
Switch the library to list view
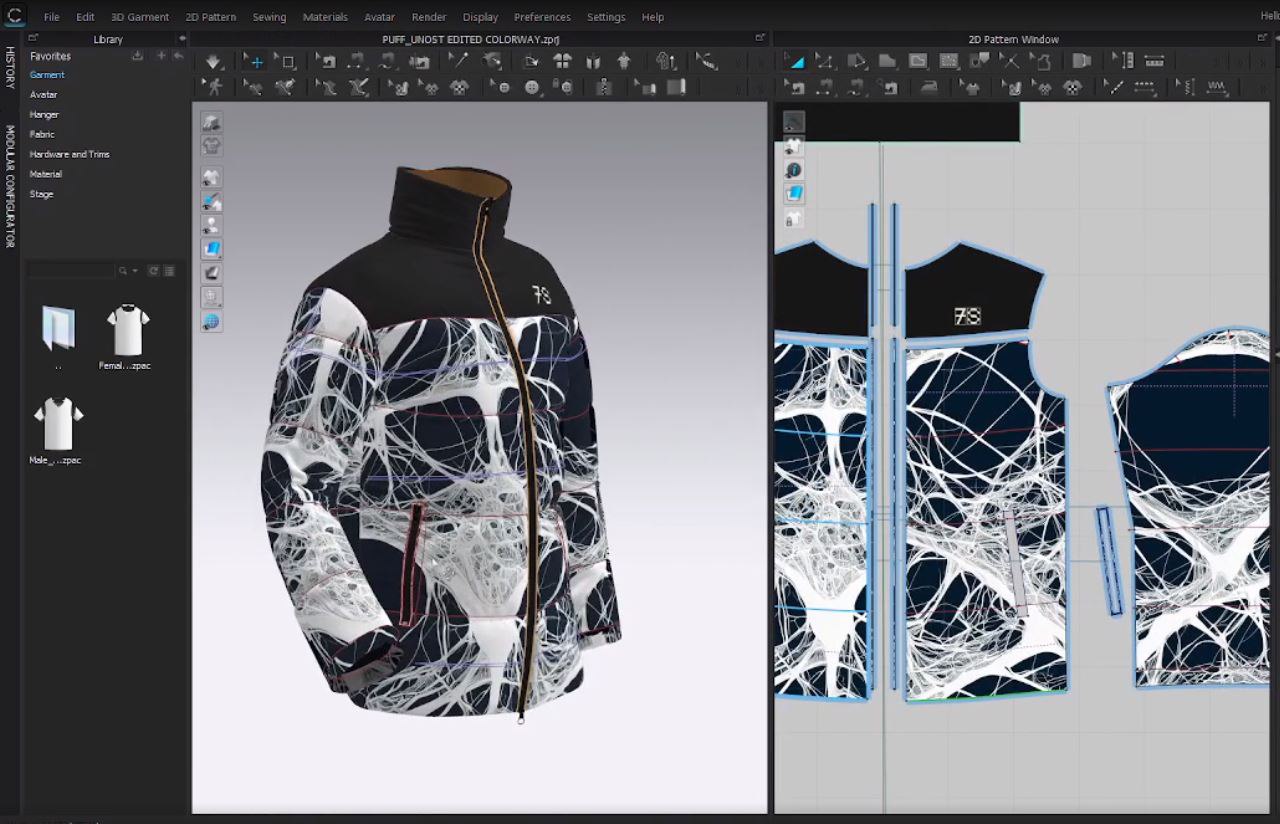pos(169,271)
